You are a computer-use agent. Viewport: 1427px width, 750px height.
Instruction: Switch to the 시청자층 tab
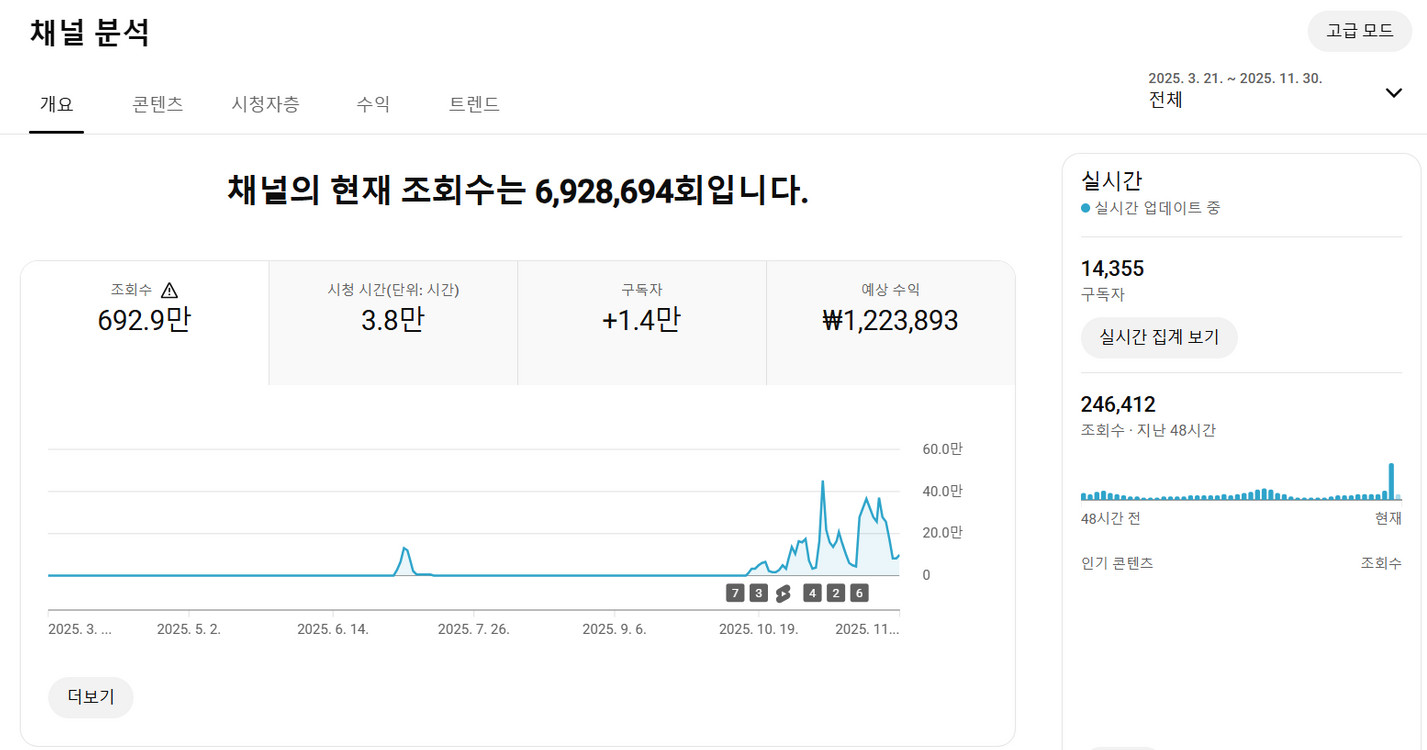pos(266,104)
